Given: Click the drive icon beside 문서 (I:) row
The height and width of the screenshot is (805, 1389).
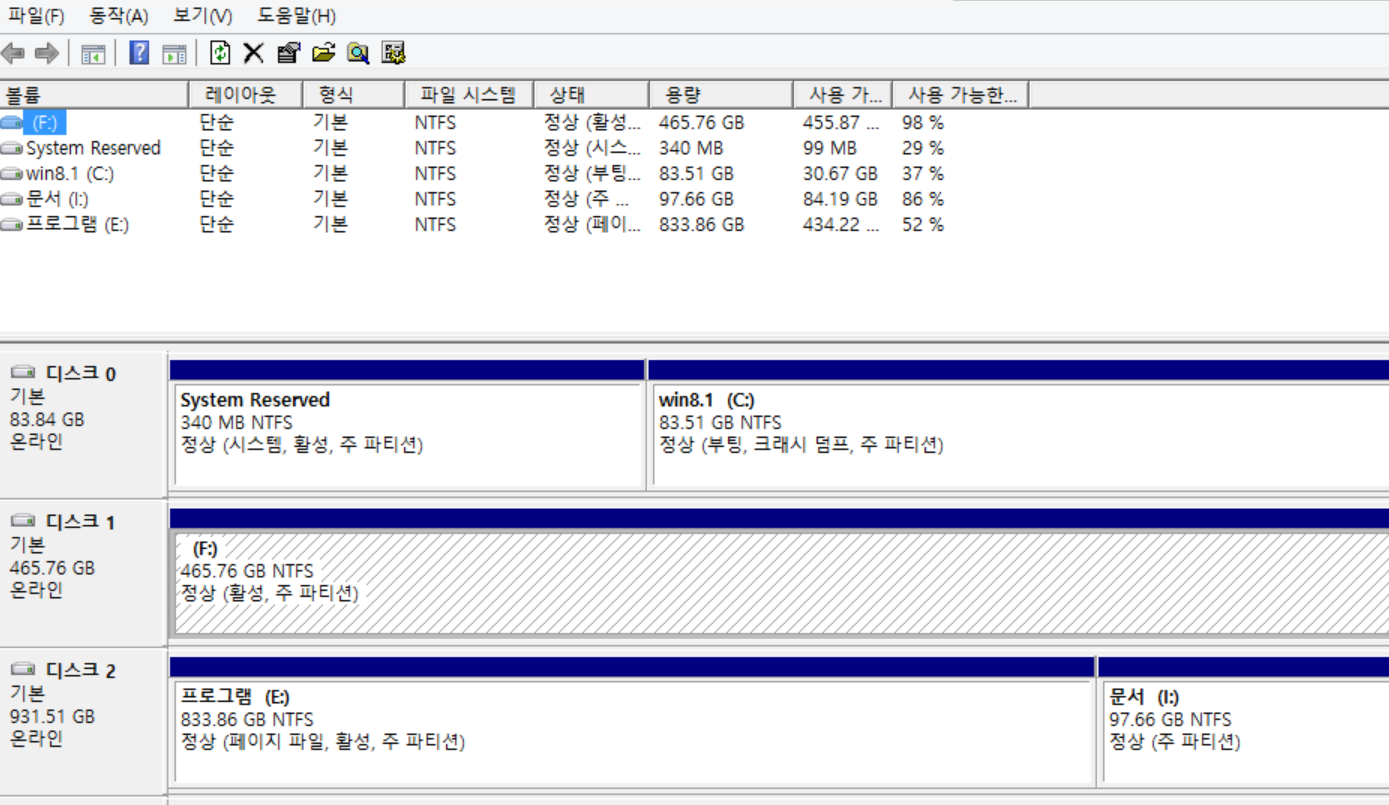Looking at the screenshot, I should tap(12, 199).
